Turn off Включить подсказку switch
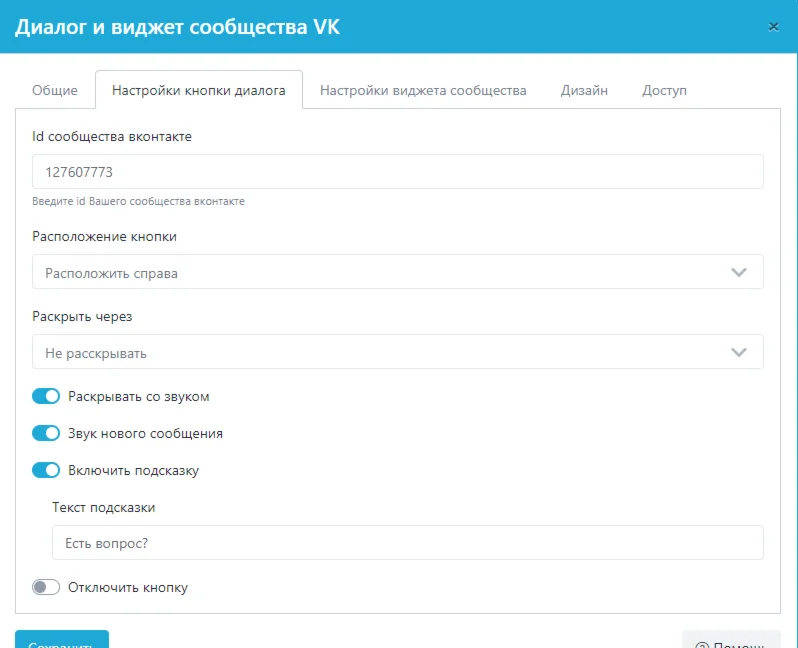798x648 pixels. pos(46,470)
